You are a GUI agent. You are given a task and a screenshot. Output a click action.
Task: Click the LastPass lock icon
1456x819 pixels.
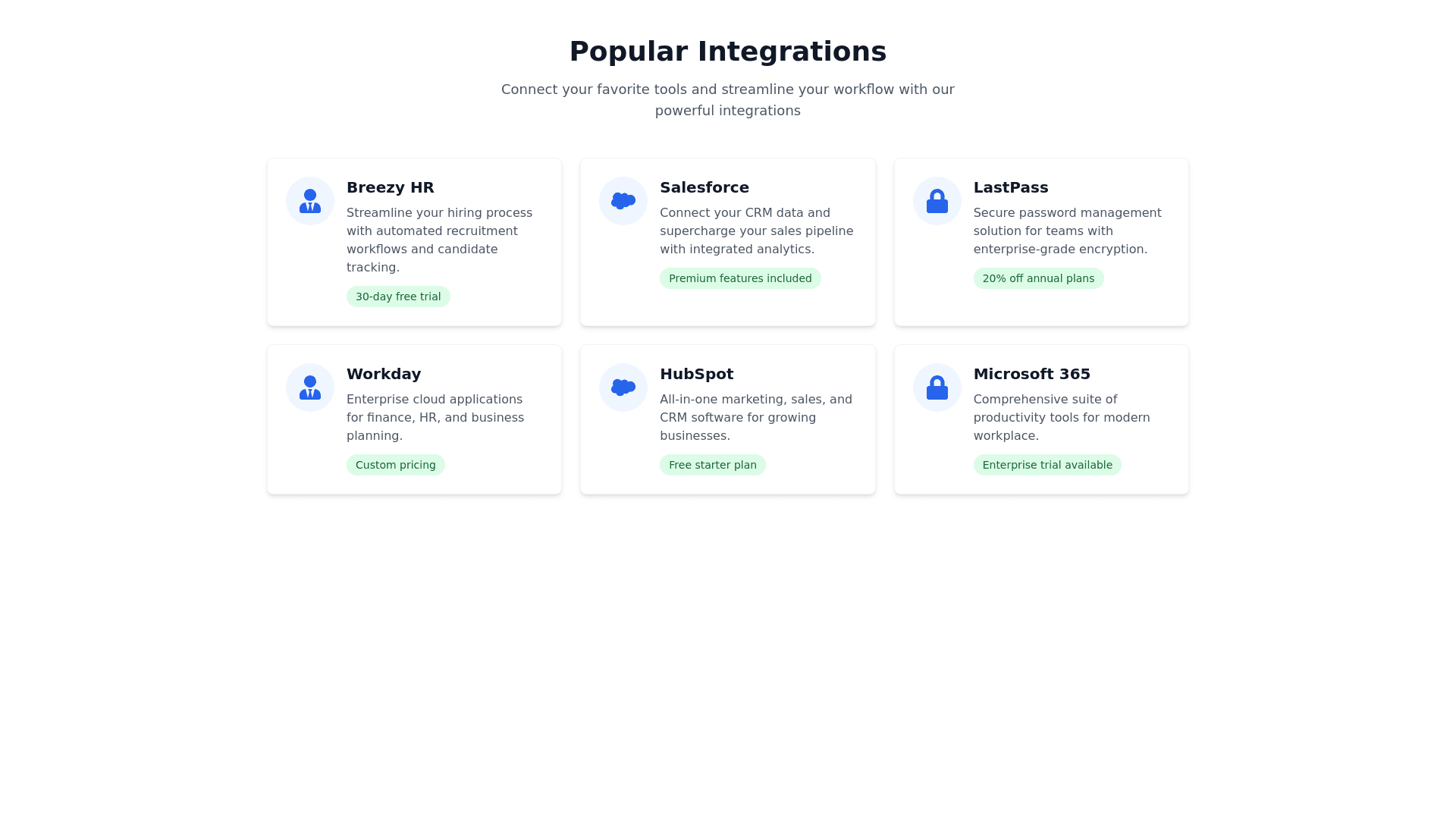(x=937, y=201)
